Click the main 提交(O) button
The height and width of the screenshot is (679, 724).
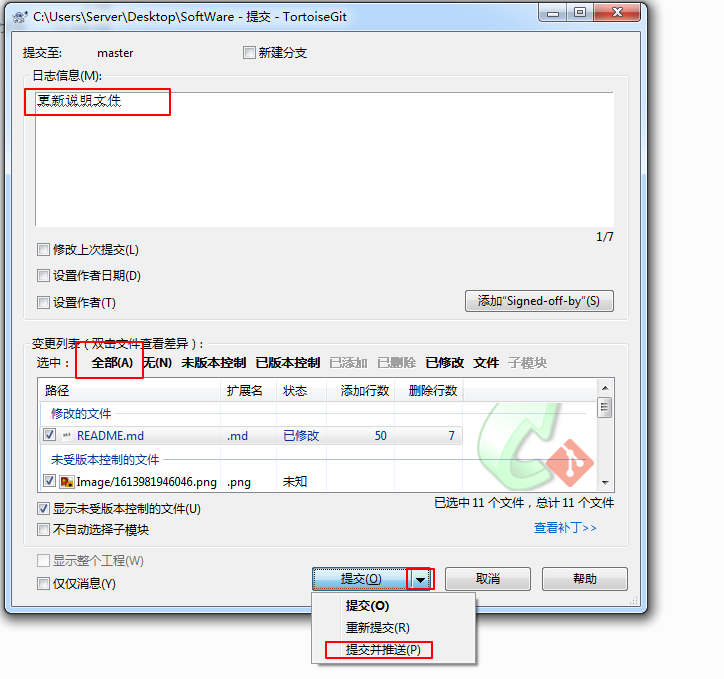pos(361,579)
